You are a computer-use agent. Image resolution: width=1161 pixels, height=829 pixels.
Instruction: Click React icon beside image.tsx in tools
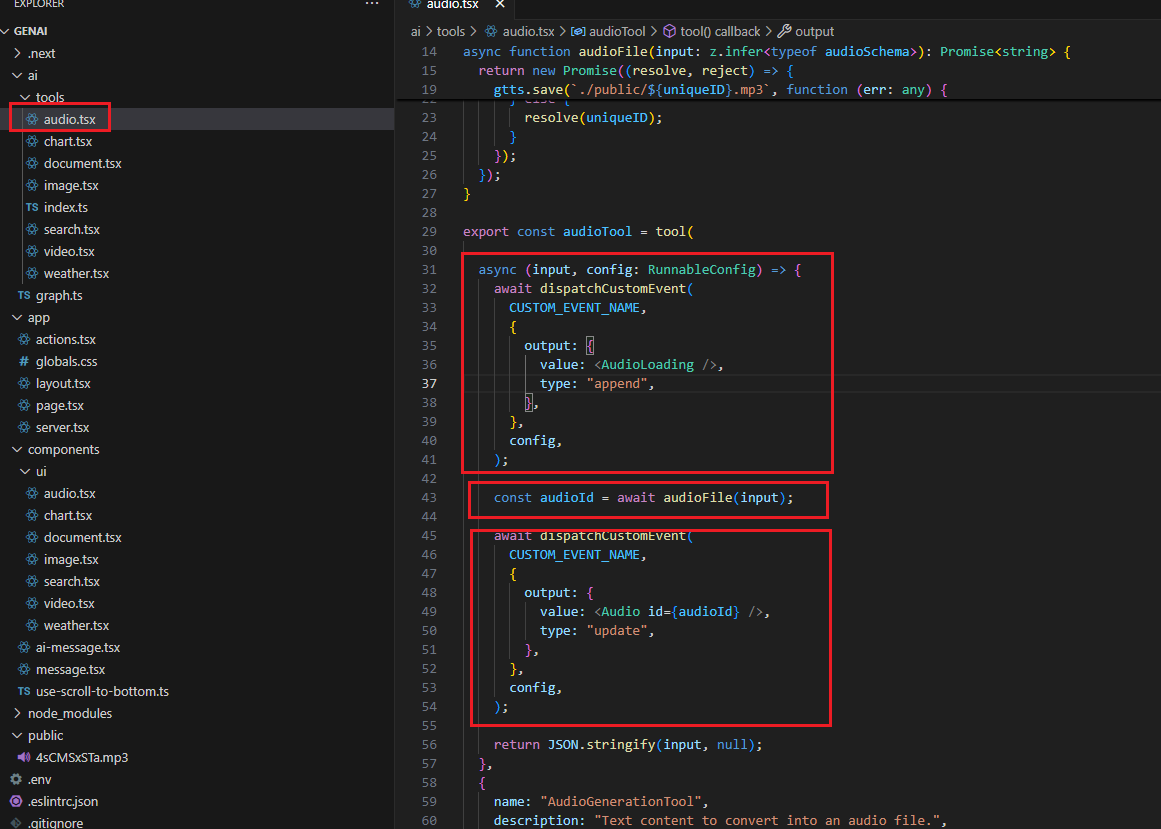pyautogui.click(x=32, y=186)
